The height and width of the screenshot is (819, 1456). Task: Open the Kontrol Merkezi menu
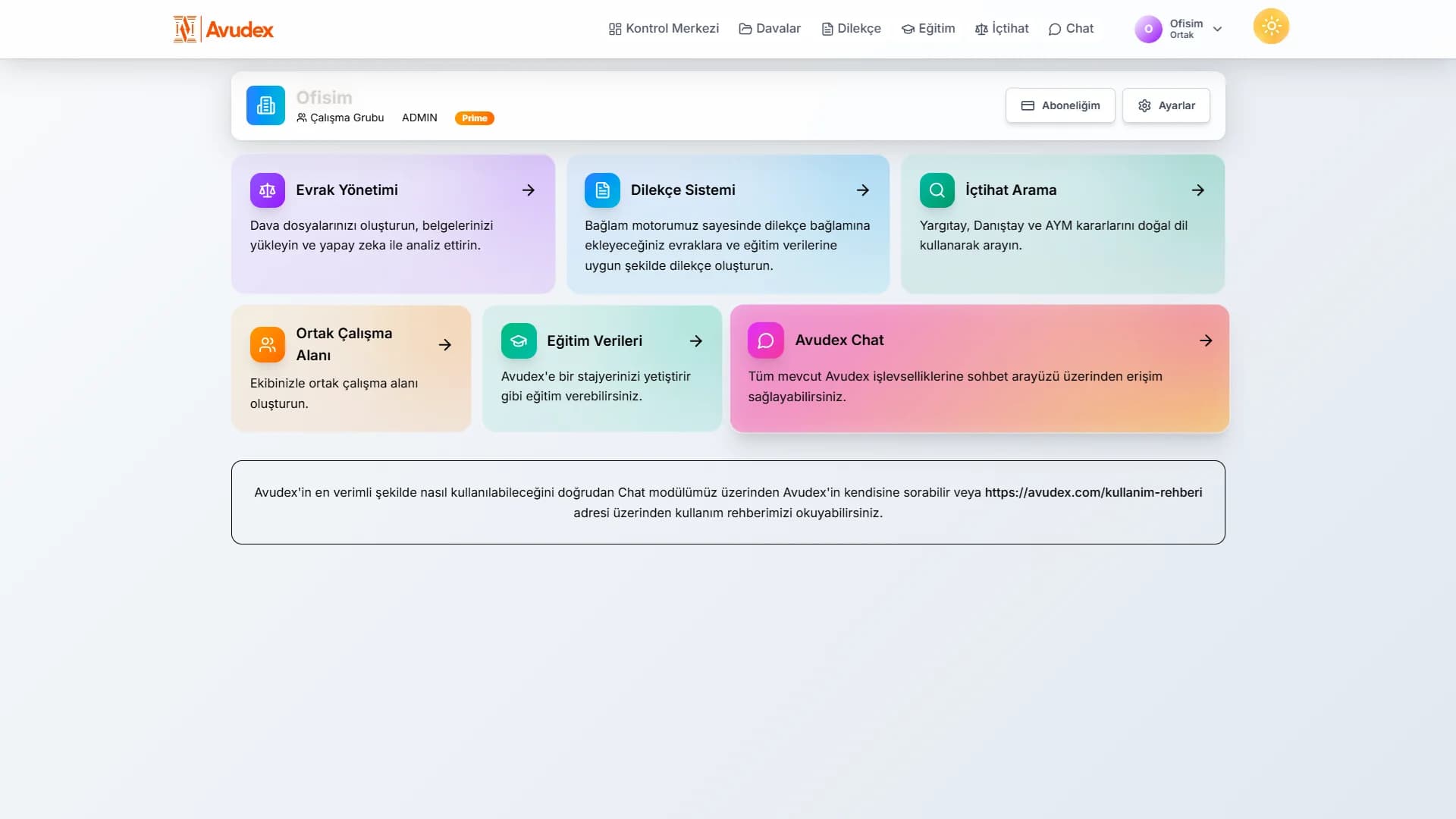pos(664,29)
